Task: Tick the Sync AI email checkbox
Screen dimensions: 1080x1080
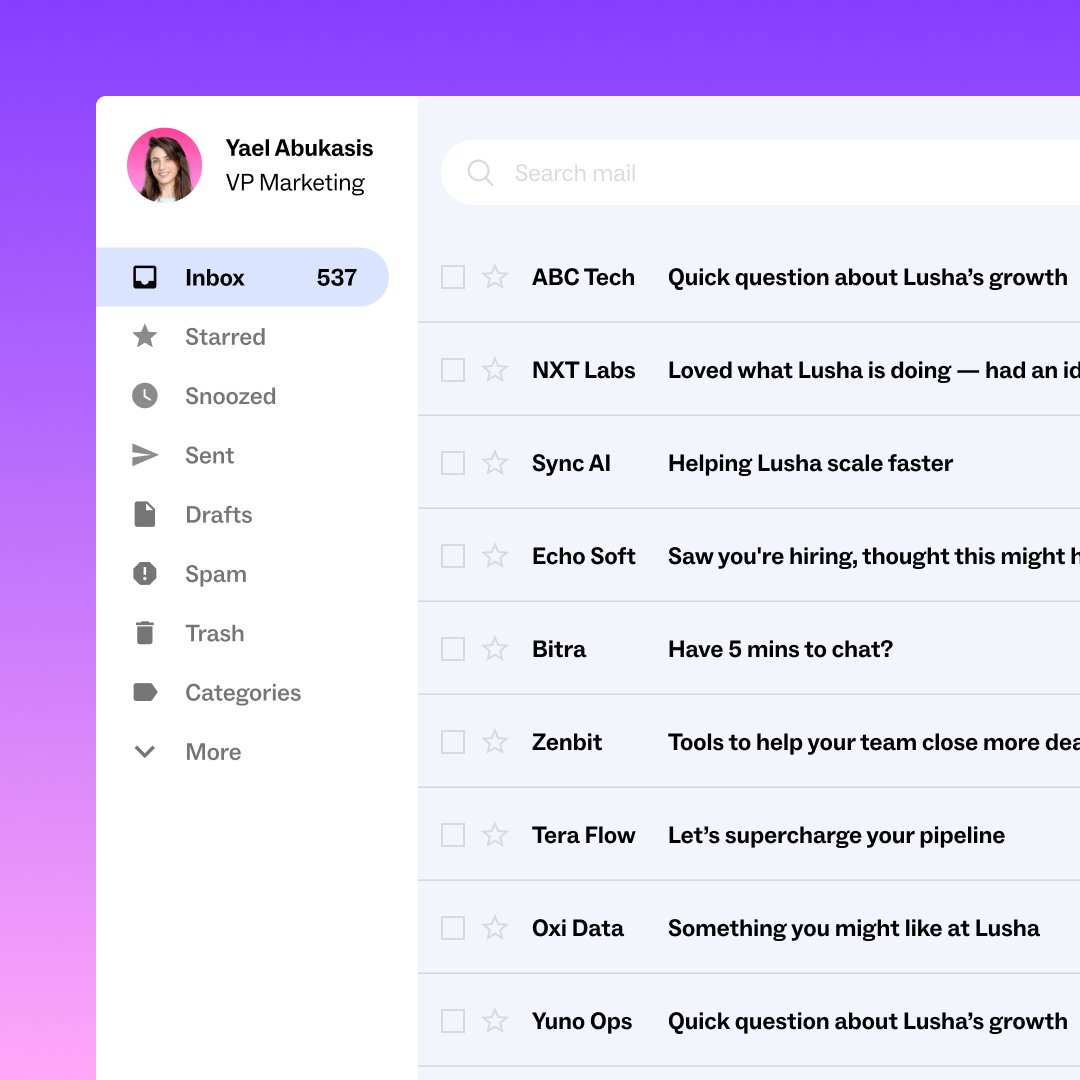Action: (453, 463)
